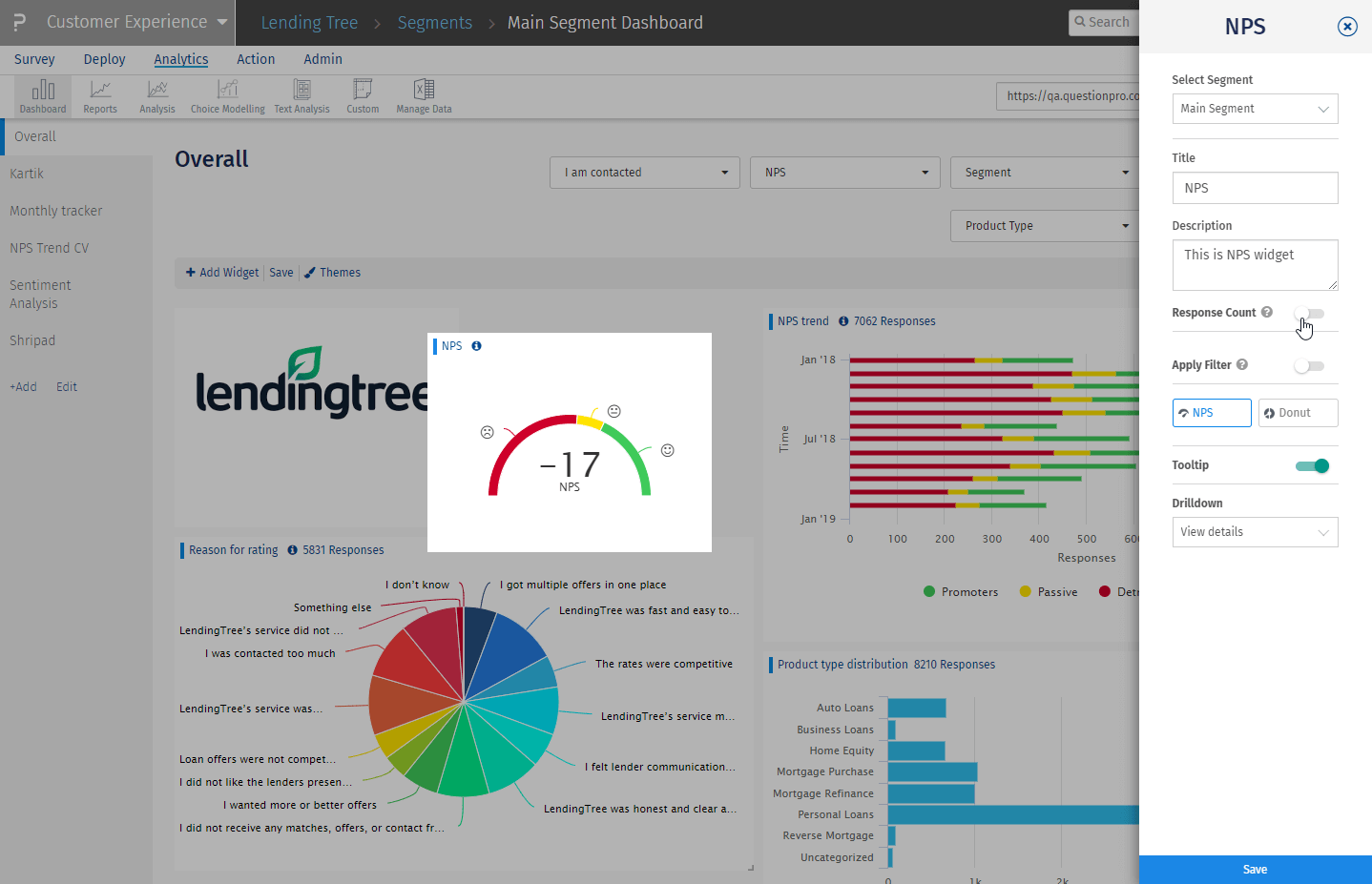The width and height of the screenshot is (1372, 884).
Task: Click the lendingtree logo image
Action: [x=312, y=382]
